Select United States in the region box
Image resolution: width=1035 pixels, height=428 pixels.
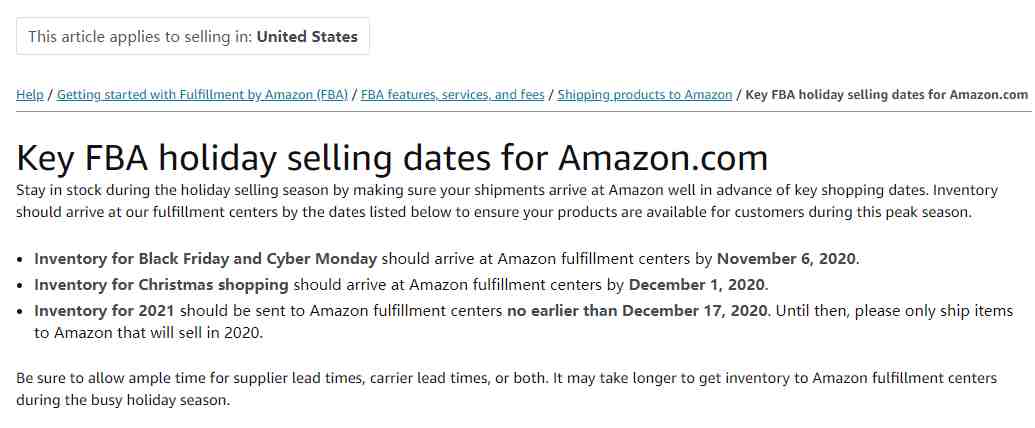point(307,36)
